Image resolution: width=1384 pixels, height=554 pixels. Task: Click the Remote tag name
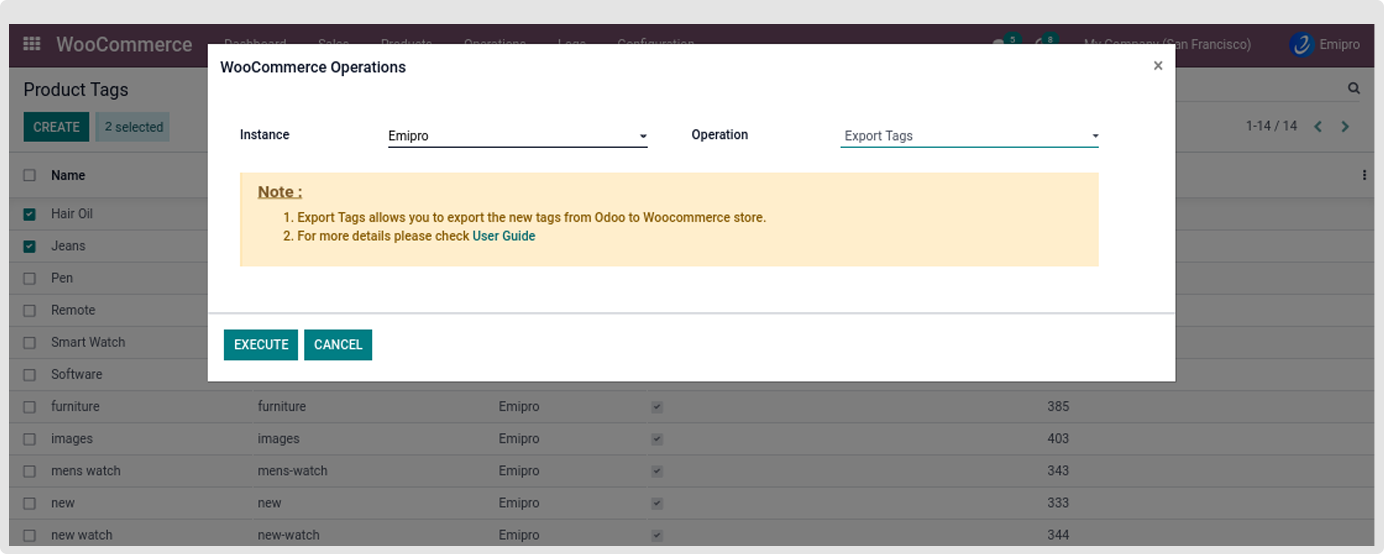point(73,310)
